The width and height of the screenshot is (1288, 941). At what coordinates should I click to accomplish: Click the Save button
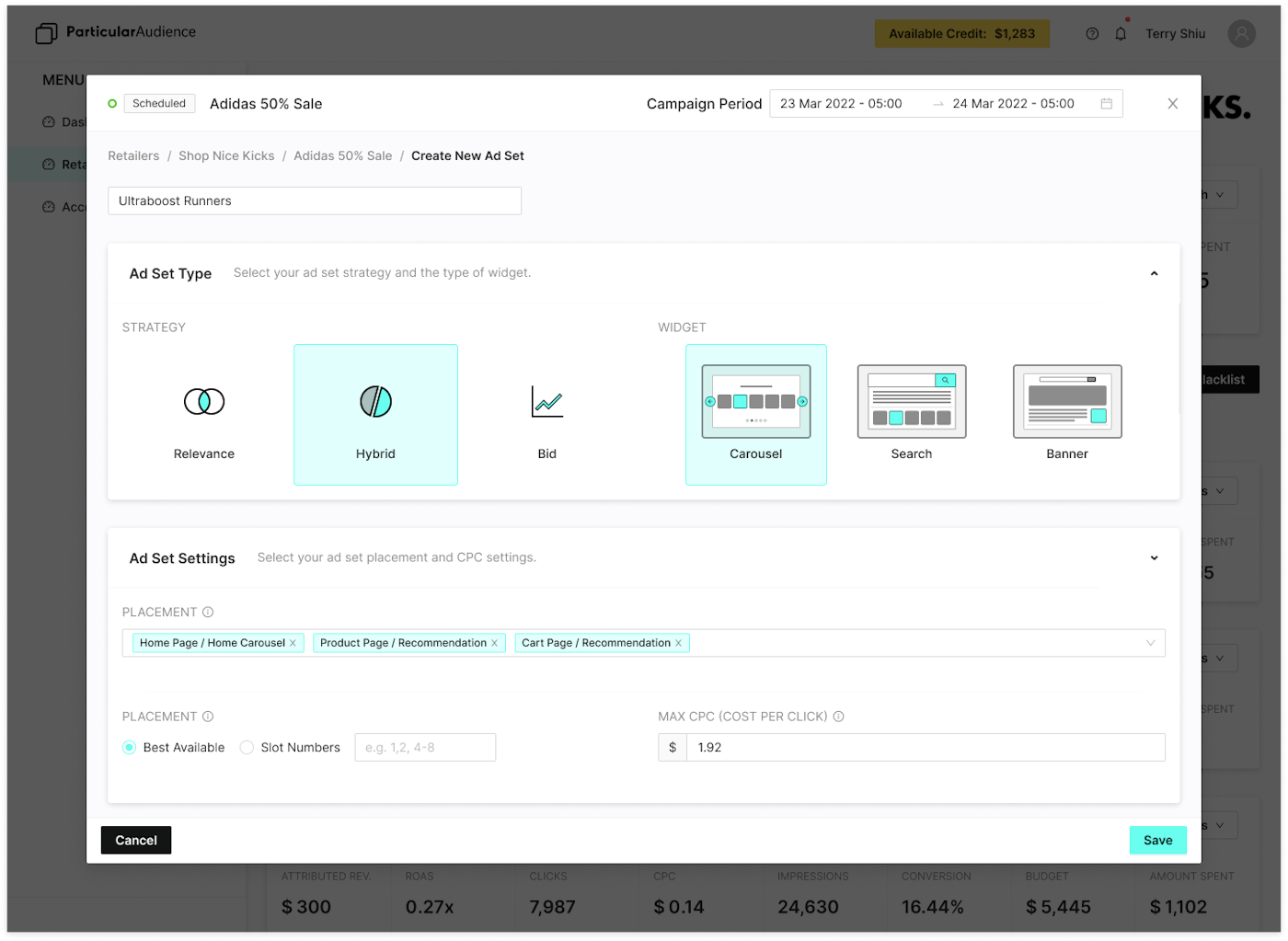1157,840
